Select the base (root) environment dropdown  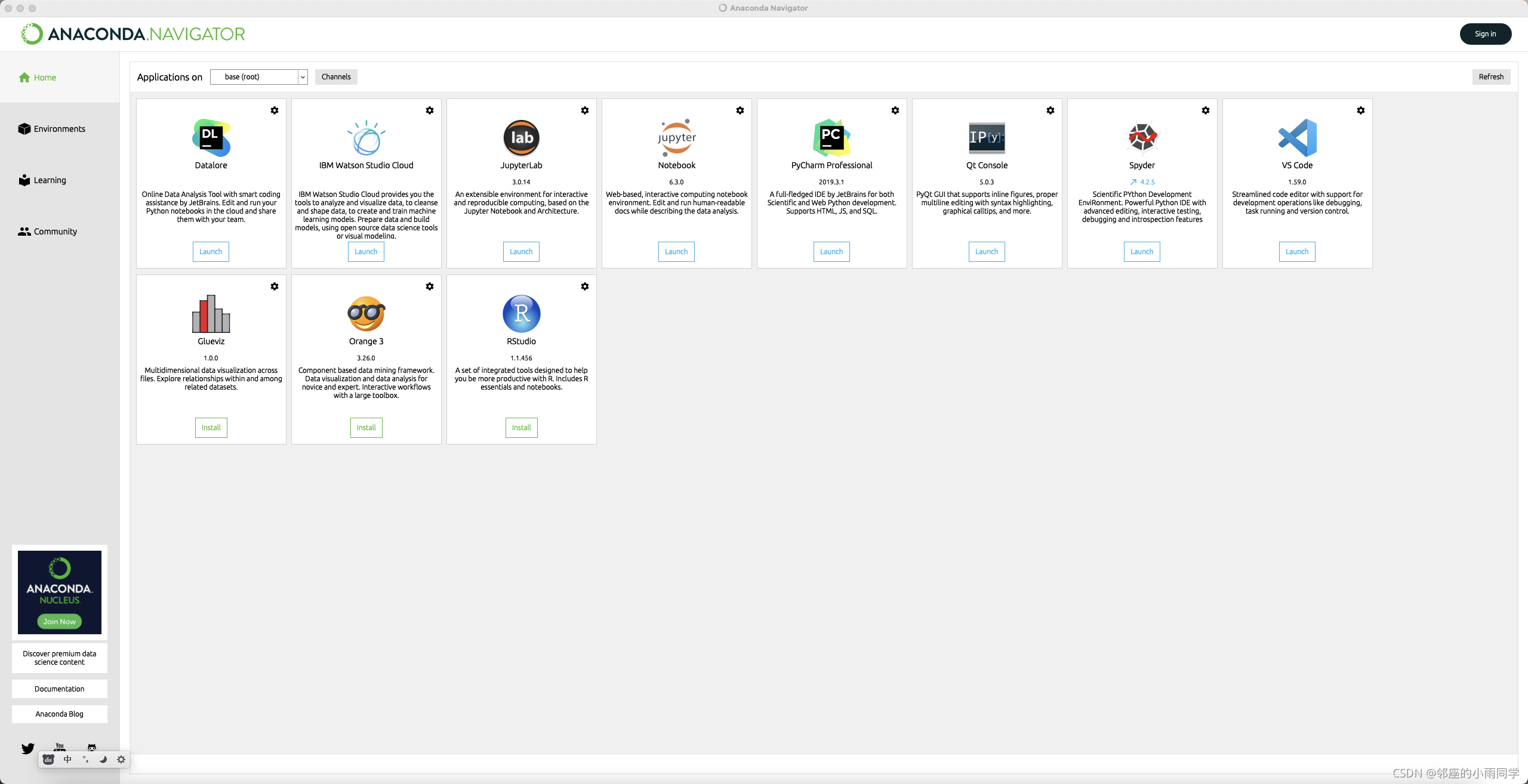(x=258, y=76)
